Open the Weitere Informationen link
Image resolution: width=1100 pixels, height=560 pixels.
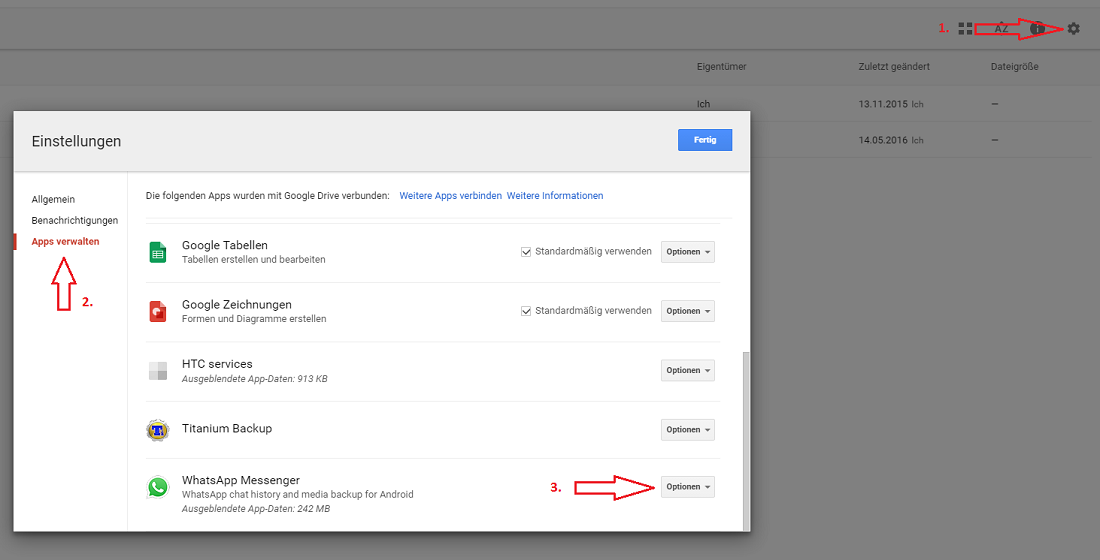(555, 196)
